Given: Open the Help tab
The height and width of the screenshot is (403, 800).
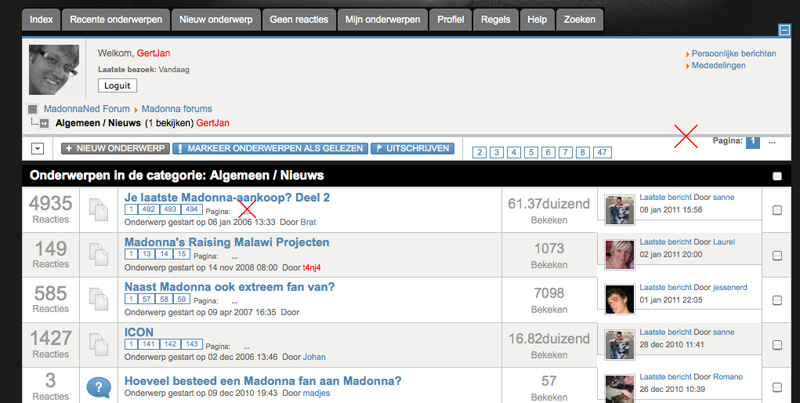Looking at the screenshot, I should coord(537,20).
